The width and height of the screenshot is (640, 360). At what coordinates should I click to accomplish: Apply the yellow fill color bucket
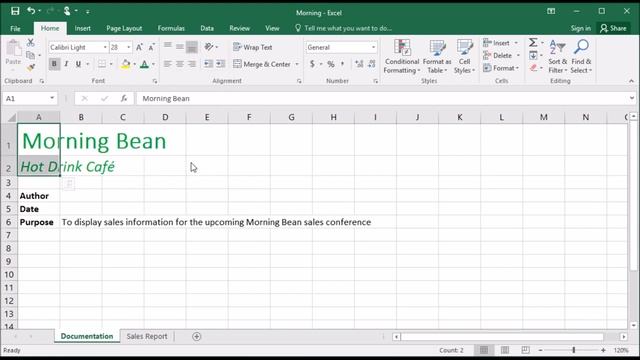(x=126, y=64)
